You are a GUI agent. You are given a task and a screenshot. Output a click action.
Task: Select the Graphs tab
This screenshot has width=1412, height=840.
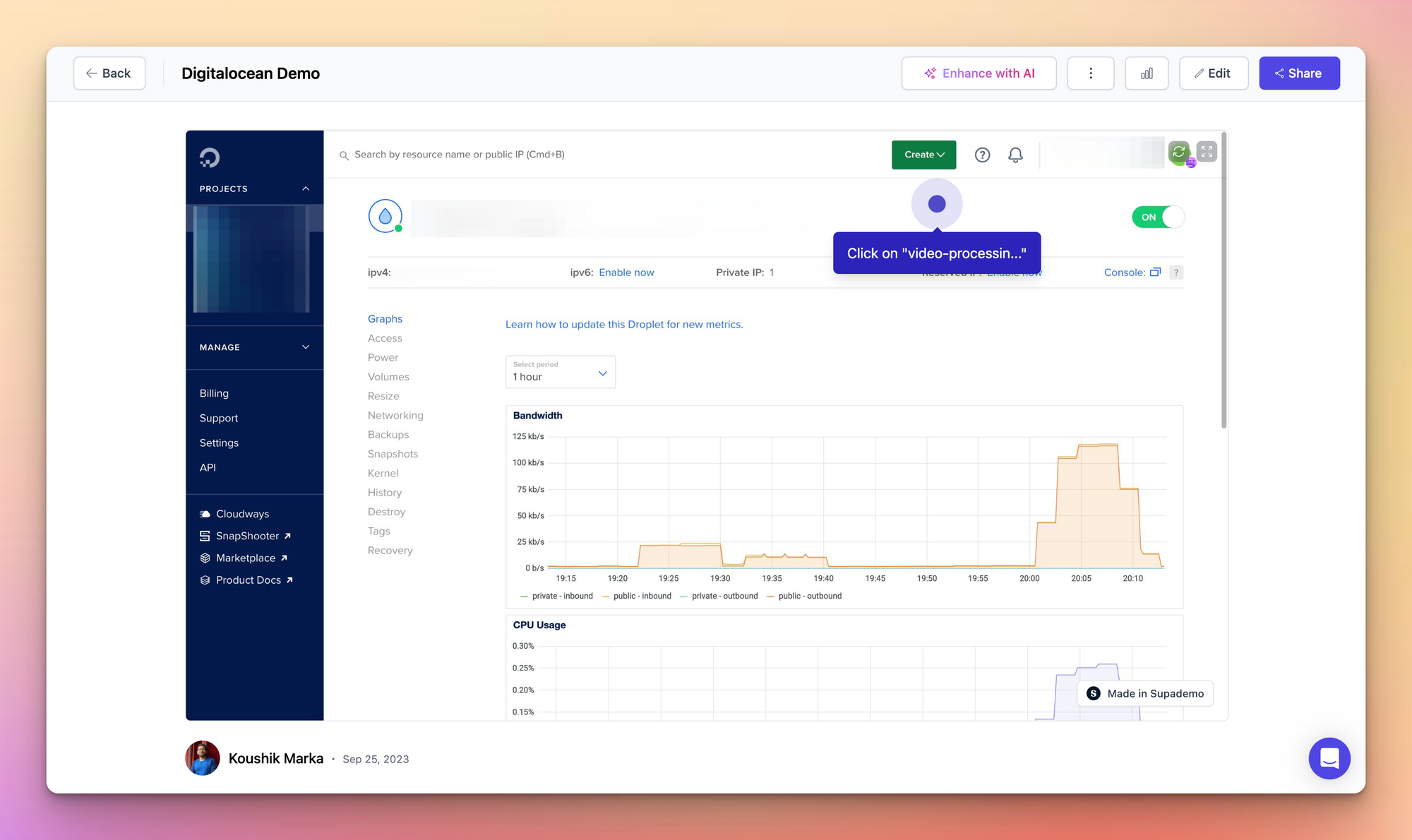[385, 319]
